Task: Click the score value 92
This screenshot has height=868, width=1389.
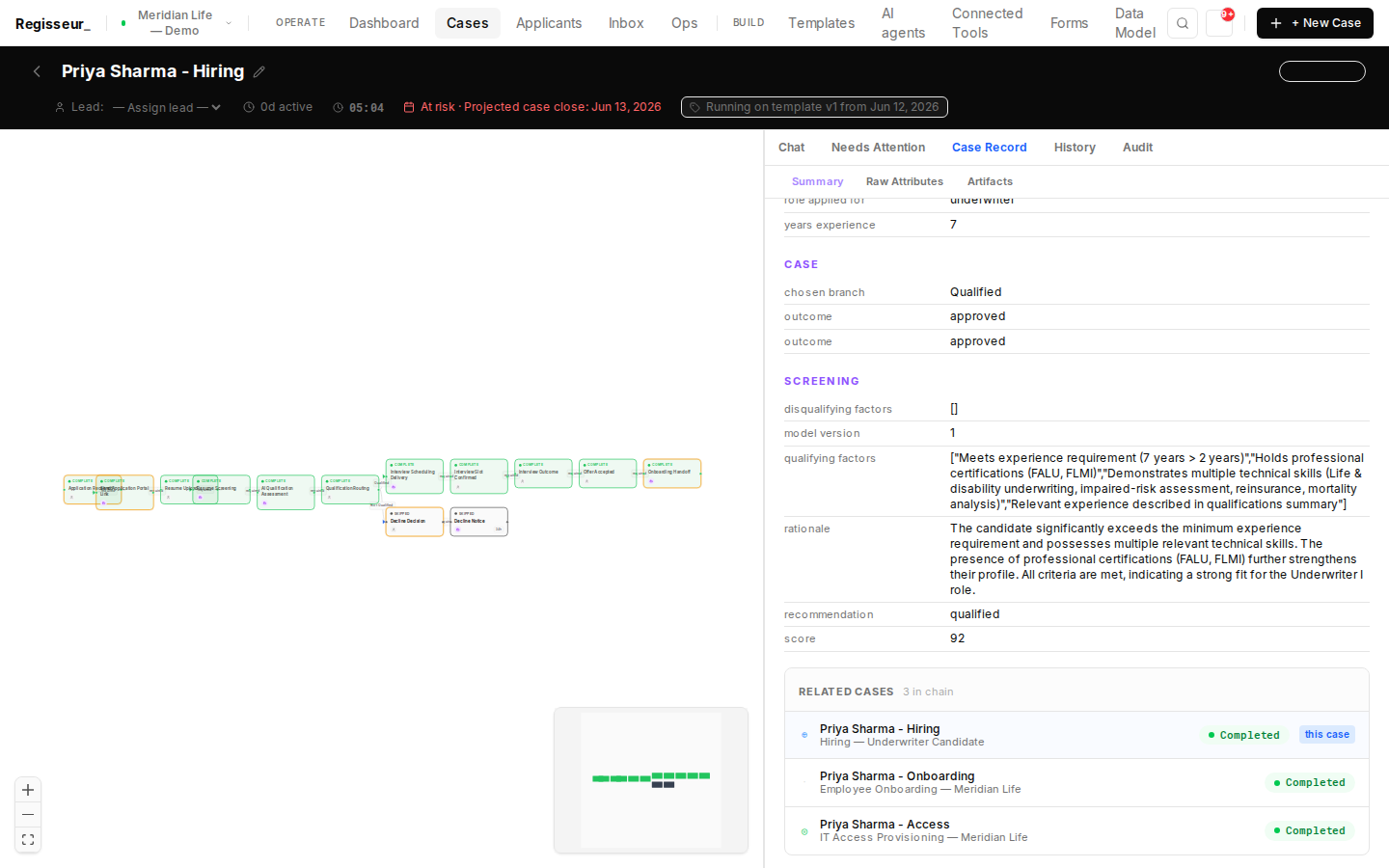Action: pyautogui.click(x=957, y=638)
